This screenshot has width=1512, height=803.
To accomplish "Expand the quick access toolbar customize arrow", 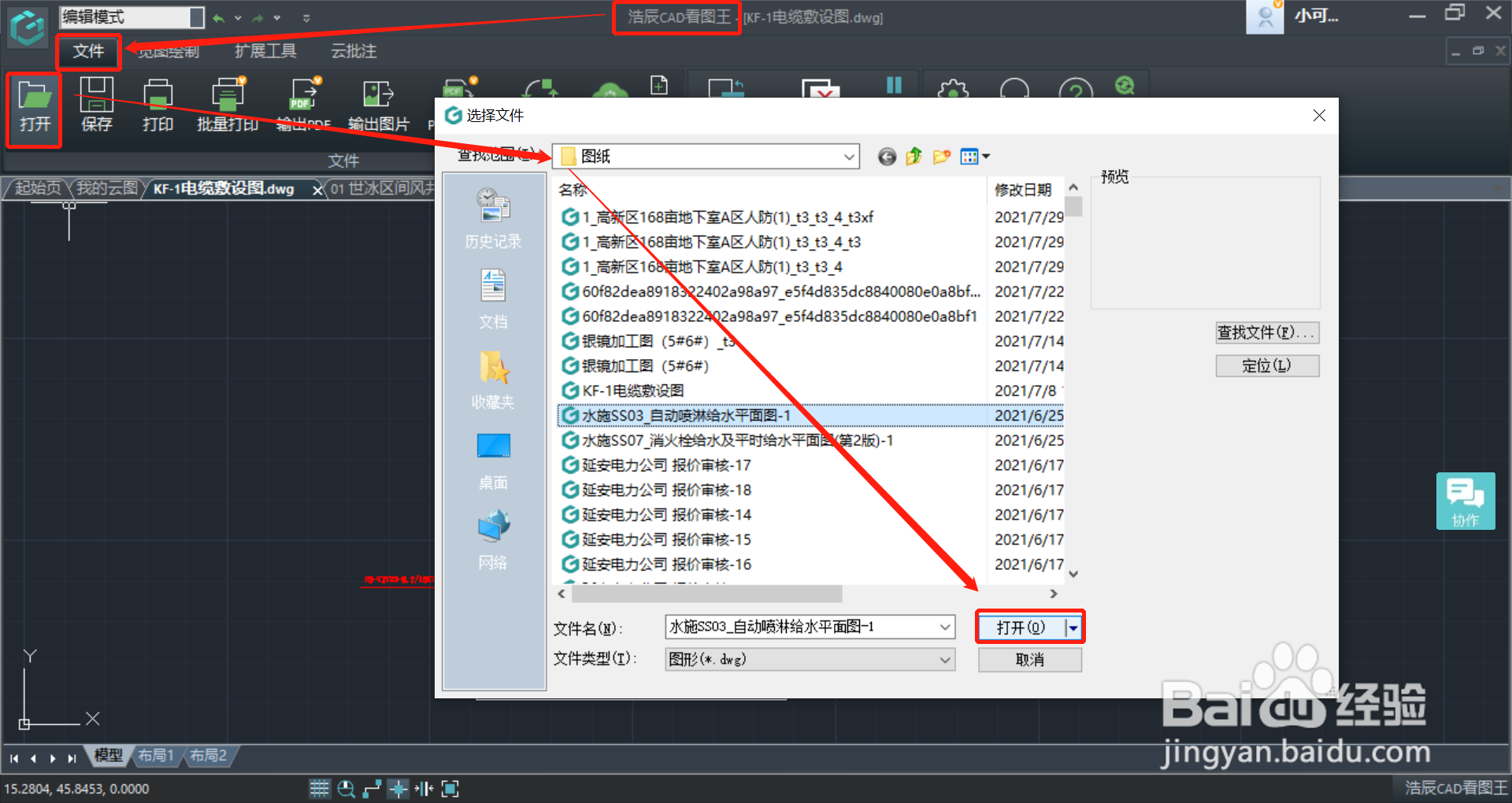I will [x=306, y=17].
